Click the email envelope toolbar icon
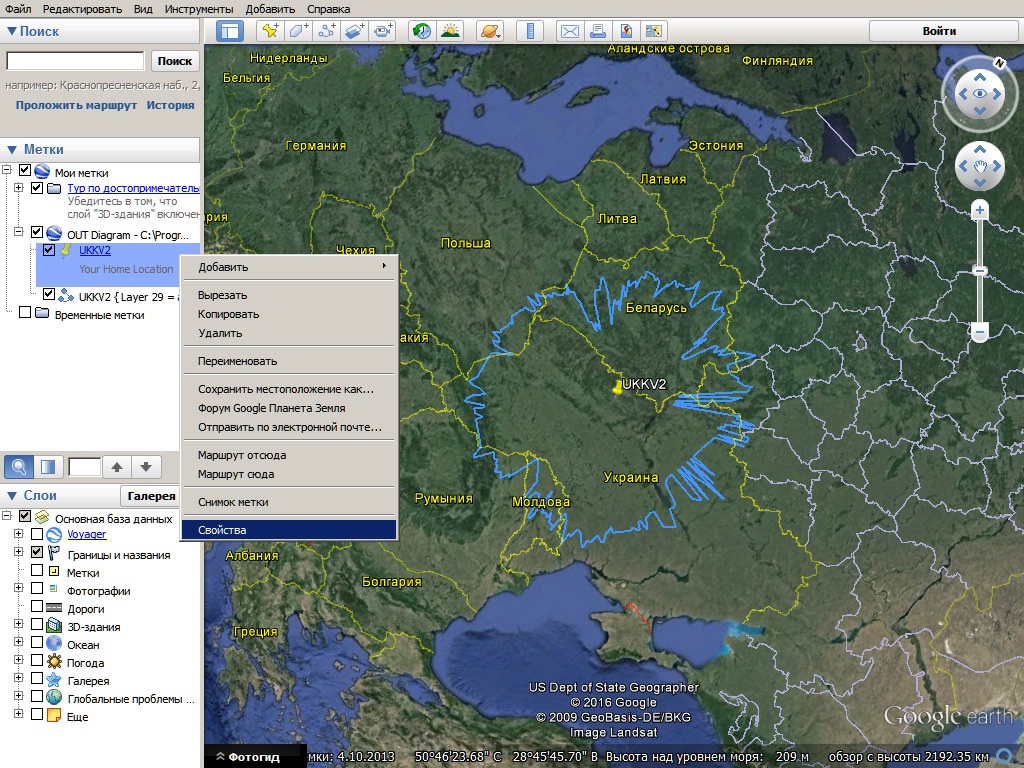 point(569,31)
